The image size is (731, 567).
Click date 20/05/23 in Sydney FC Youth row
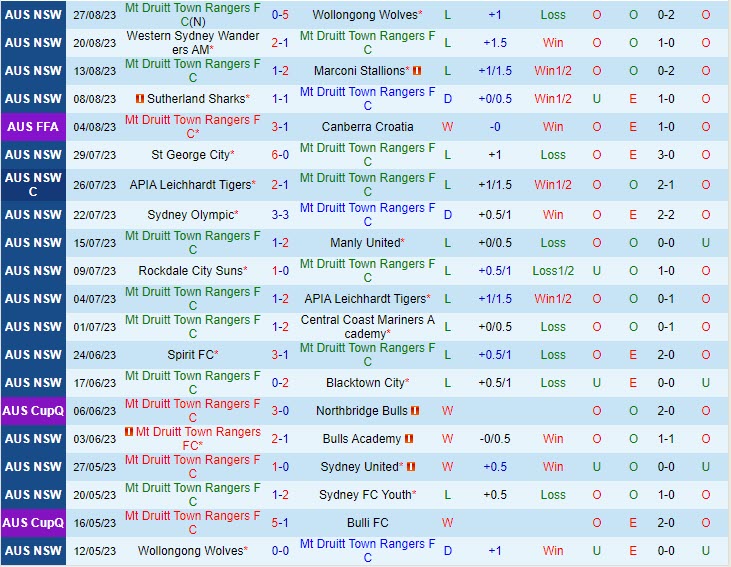tap(95, 495)
